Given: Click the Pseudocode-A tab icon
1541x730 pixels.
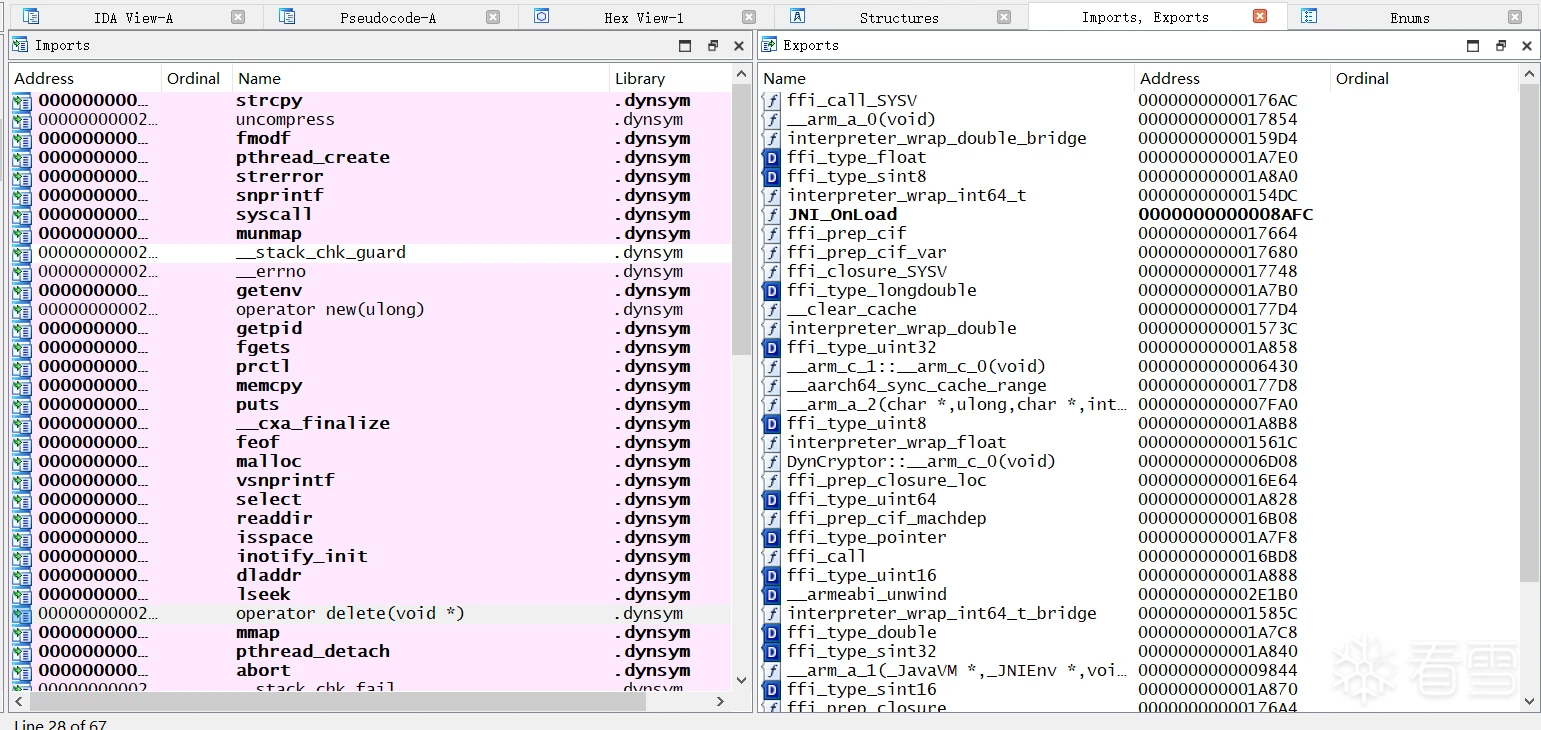Looking at the screenshot, I should pos(287,17).
